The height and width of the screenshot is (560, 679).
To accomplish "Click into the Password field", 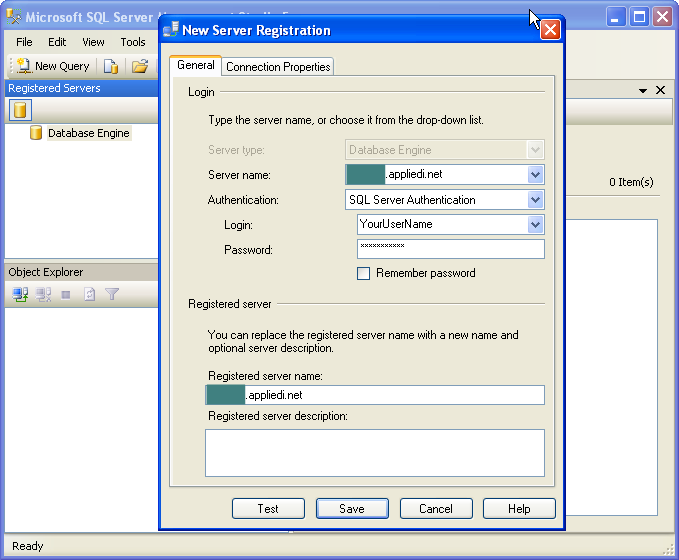I will [x=451, y=249].
